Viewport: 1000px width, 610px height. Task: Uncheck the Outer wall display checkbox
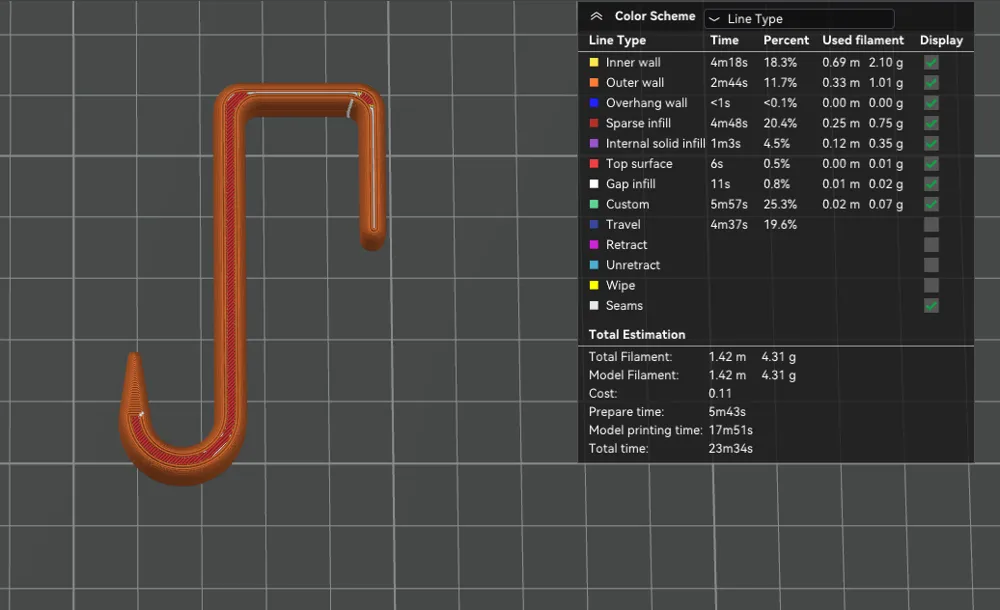[931, 83]
